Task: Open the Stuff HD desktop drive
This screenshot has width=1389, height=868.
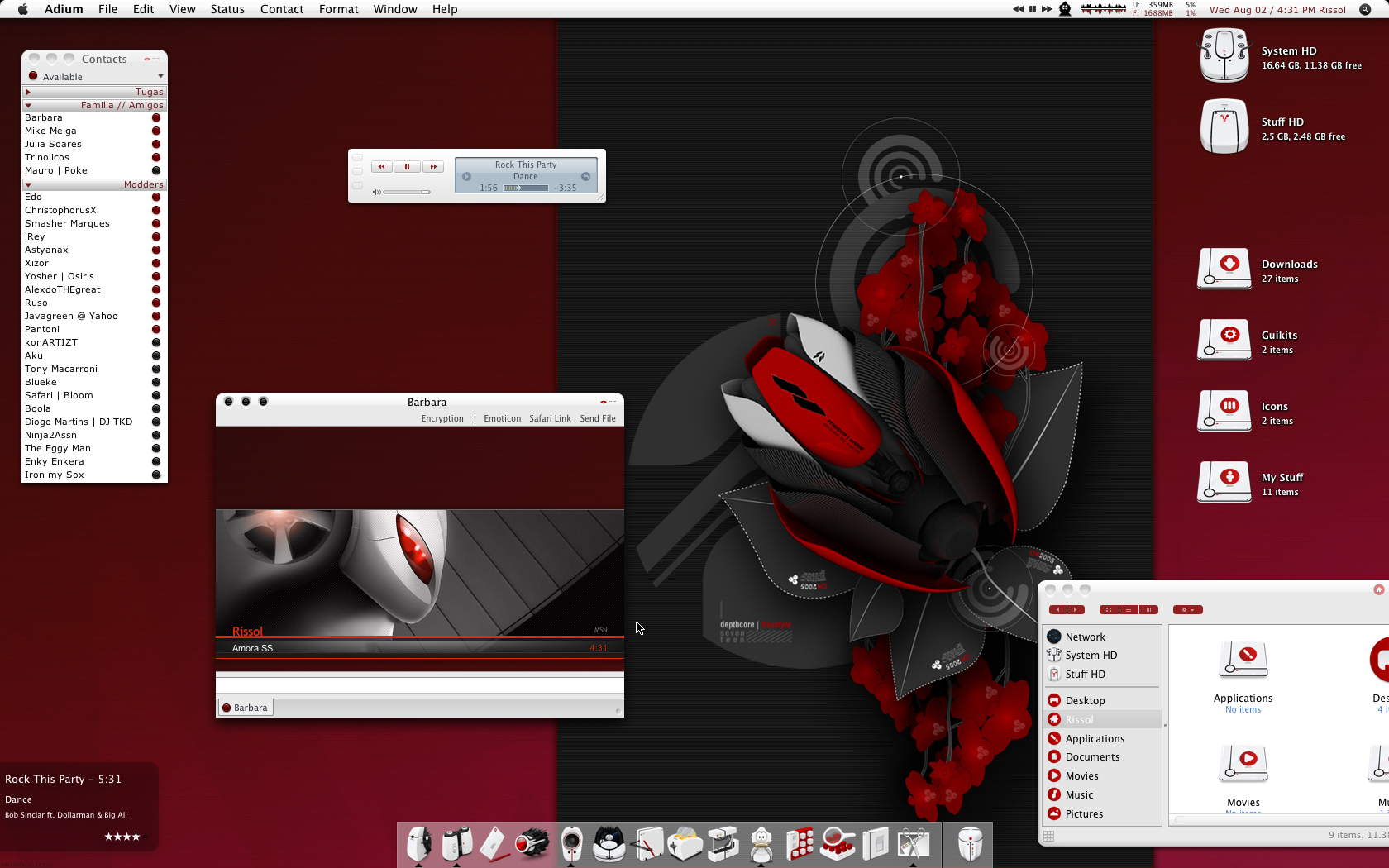Action: 1224,126
